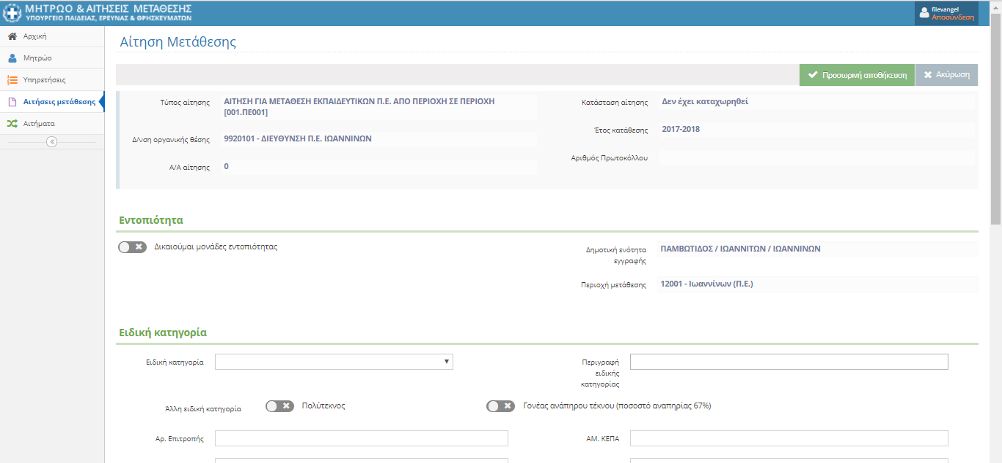
Task: Enable the Πολύτεκνος toggle
Action: tap(279, 406)
